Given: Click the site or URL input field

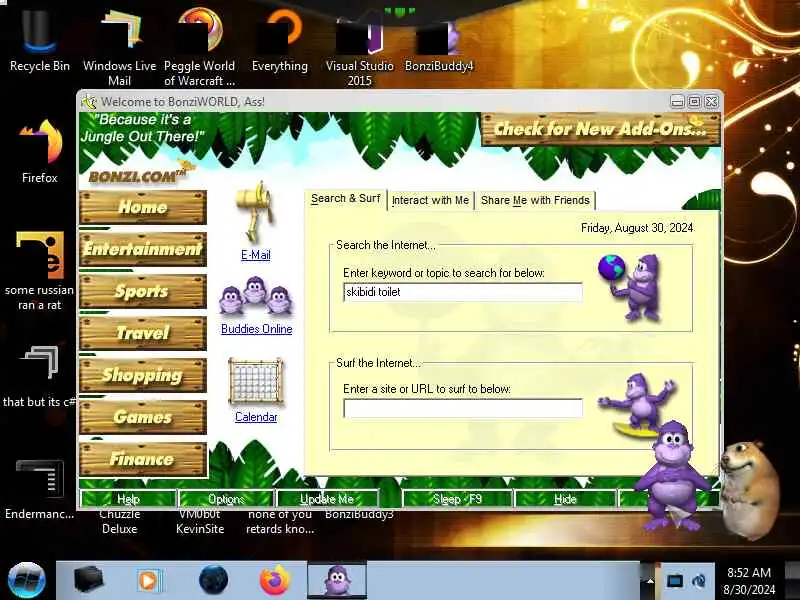Looking at the screenshot, I should [463, 409].
